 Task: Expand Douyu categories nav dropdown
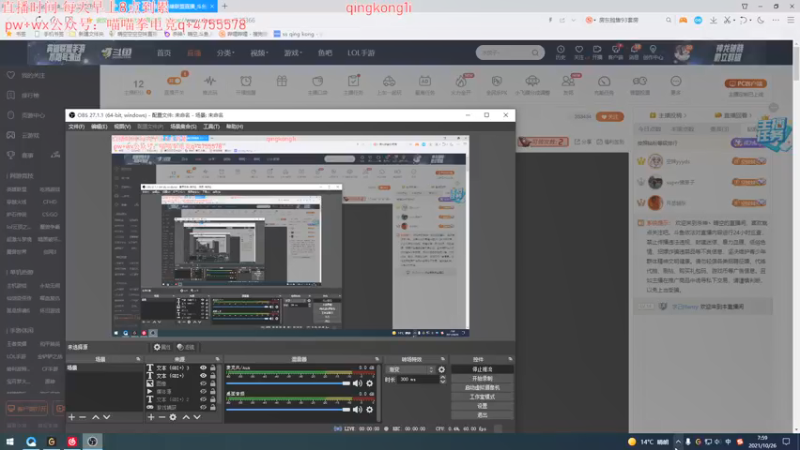[x=225, y=53]
